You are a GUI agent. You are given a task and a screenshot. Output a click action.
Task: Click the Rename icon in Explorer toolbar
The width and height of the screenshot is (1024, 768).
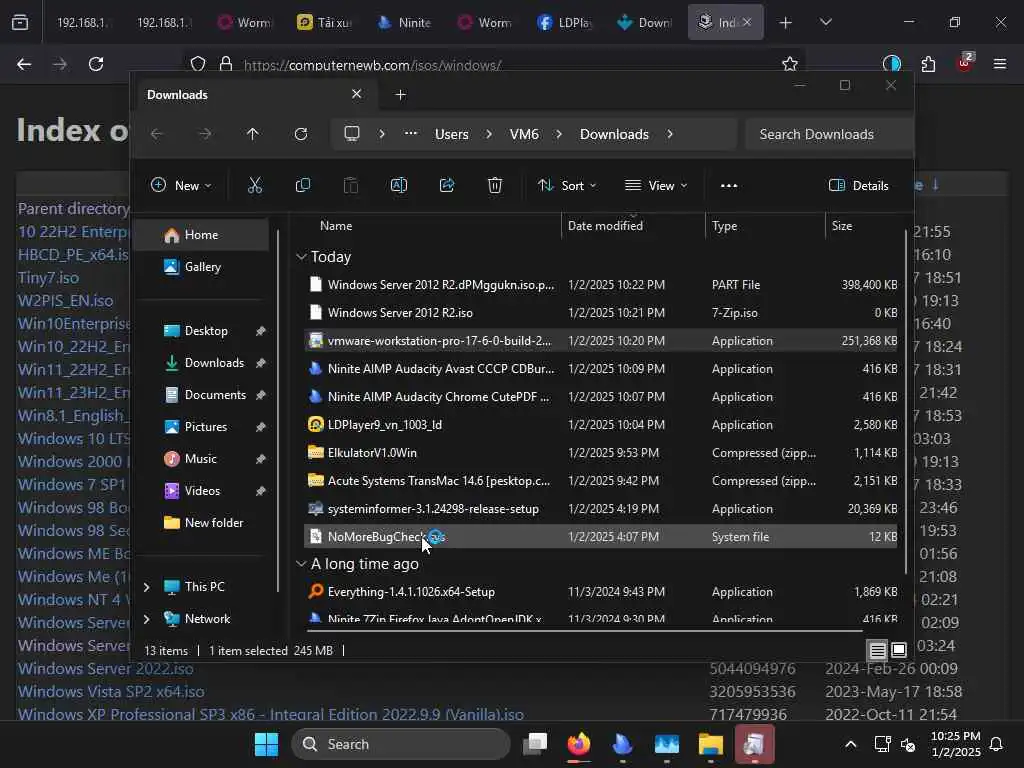point(399,185)
